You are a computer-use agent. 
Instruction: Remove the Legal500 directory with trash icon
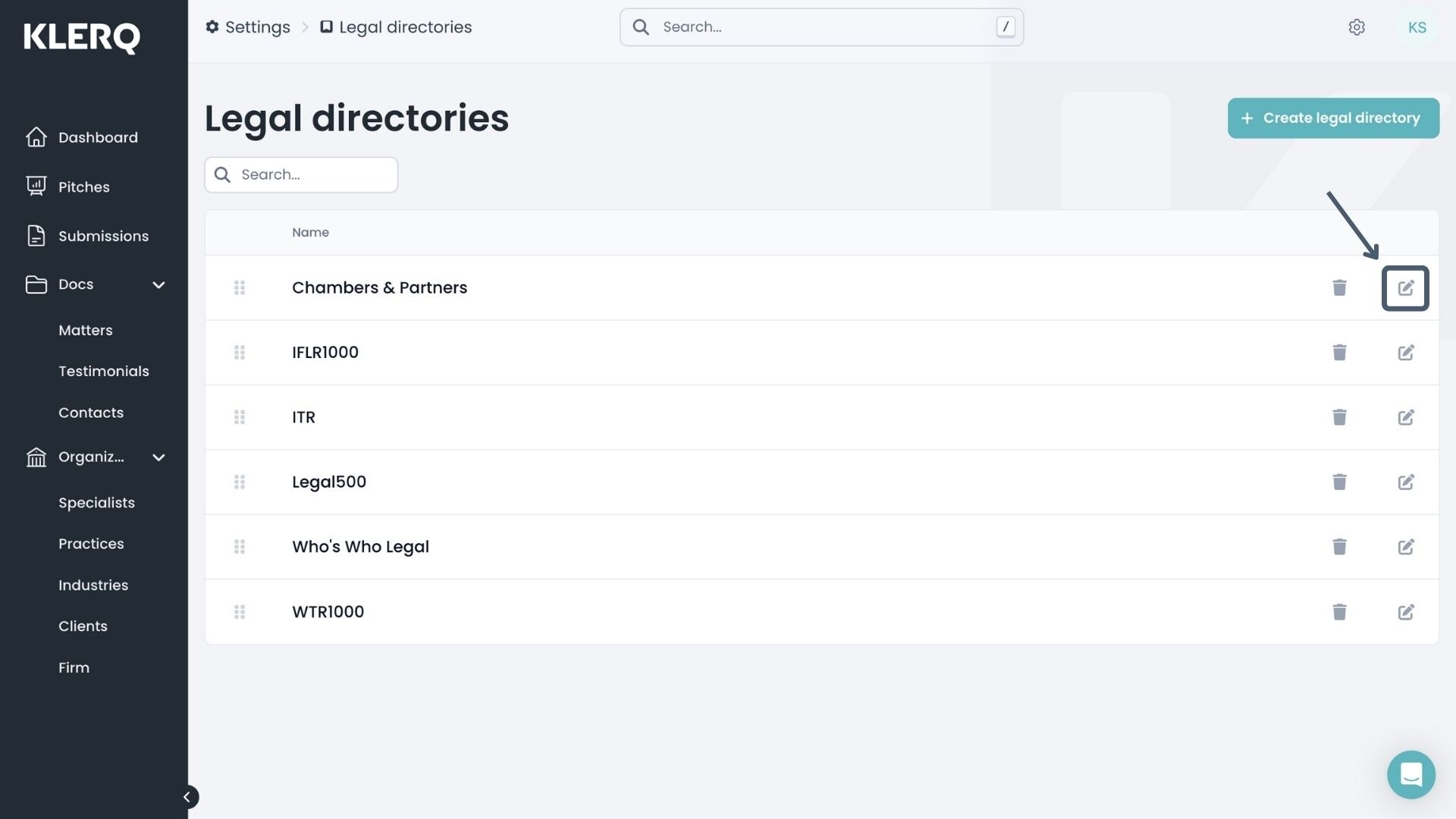coord(1339,482)
